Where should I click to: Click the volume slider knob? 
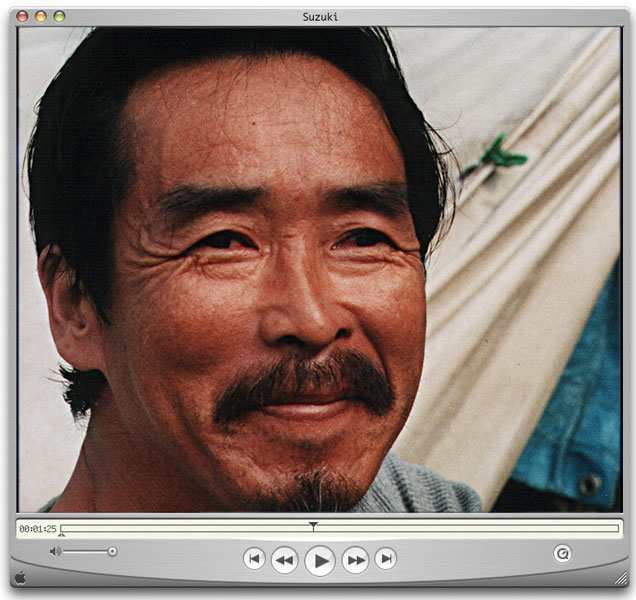[112, 551]
